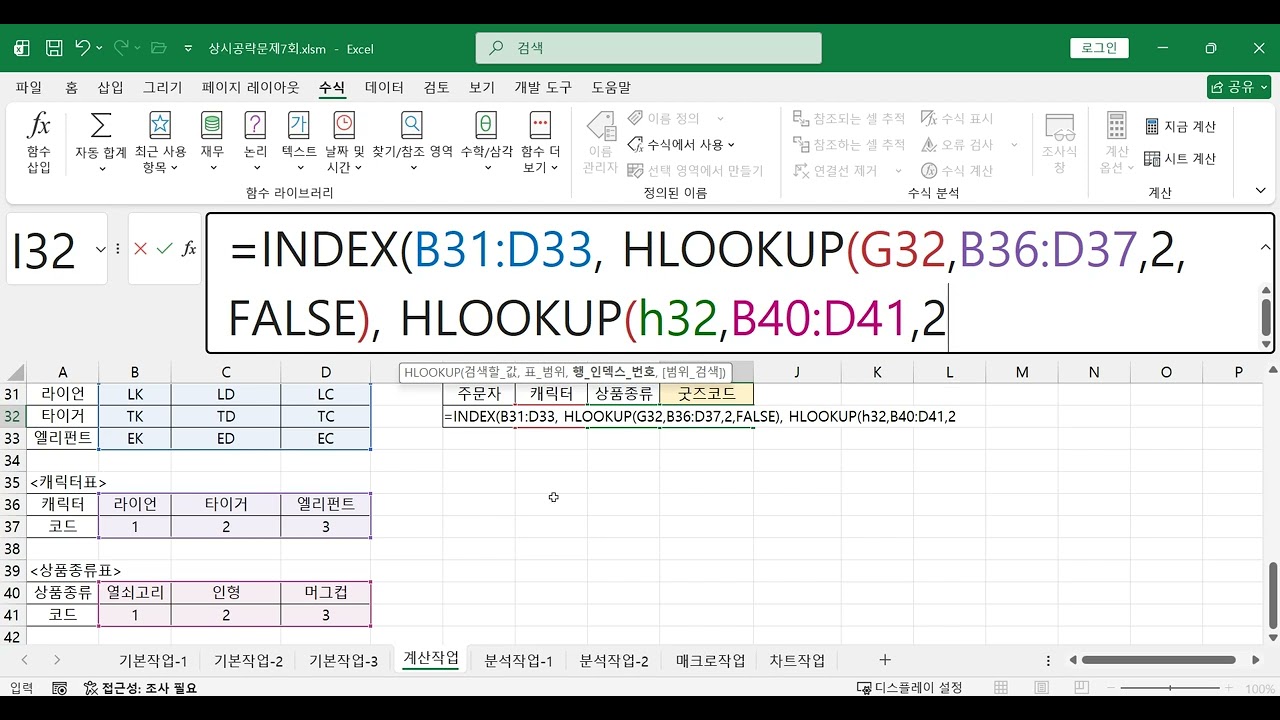Click the Save icon in title bar

pos(54,48)
